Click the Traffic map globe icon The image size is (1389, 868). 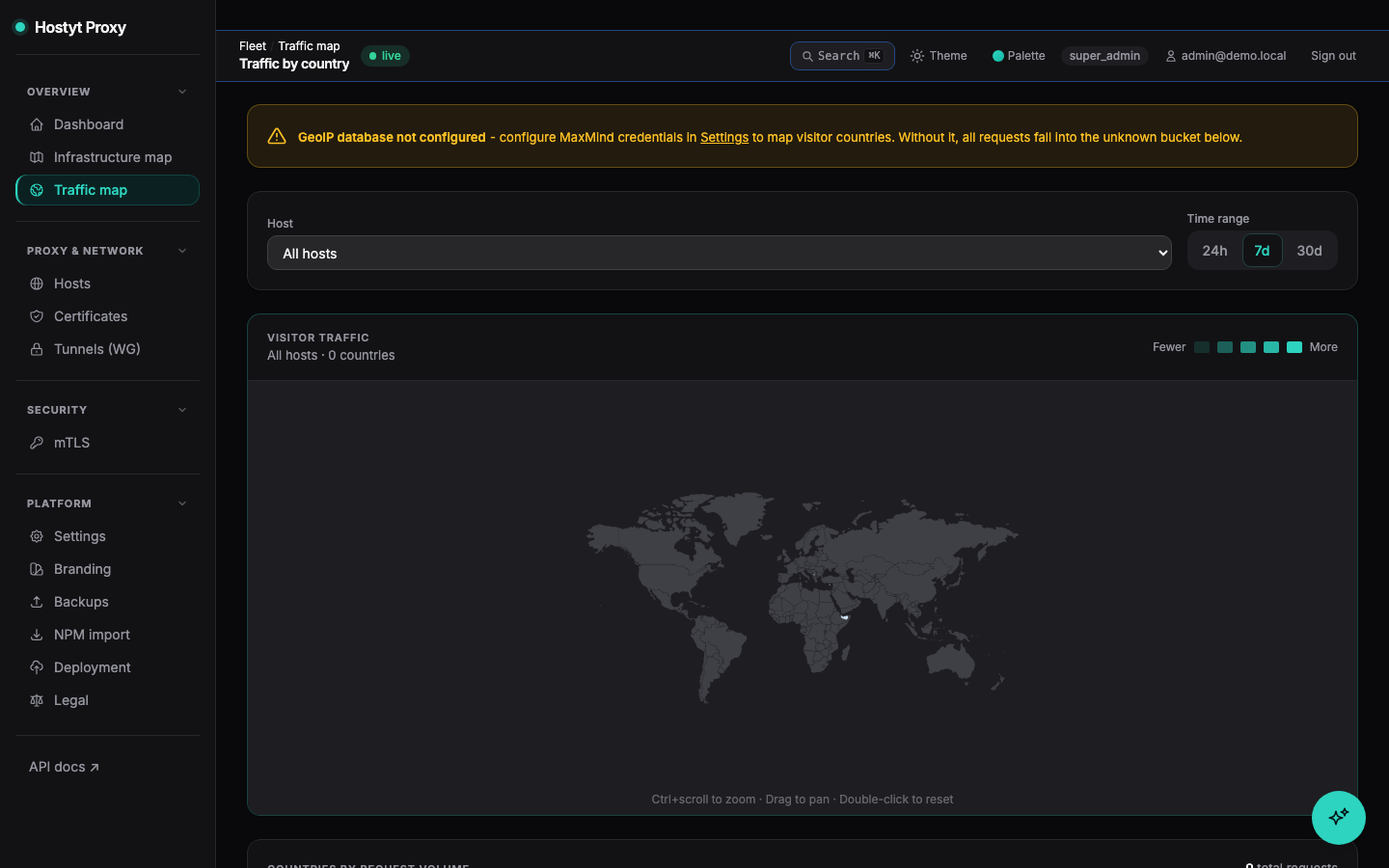tap(37, 190)
